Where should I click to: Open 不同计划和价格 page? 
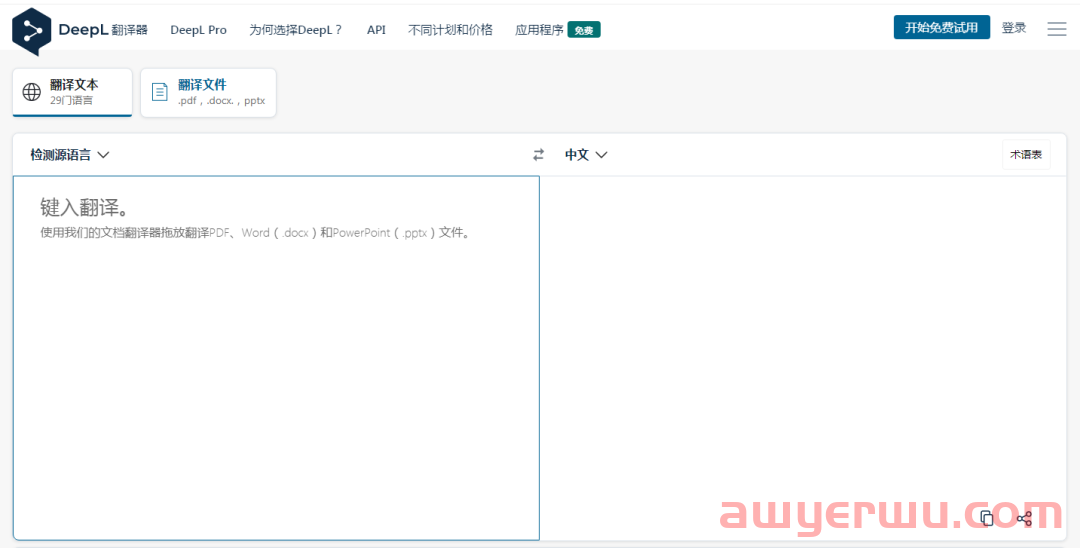pyautogui.click(x=450, y=30)
